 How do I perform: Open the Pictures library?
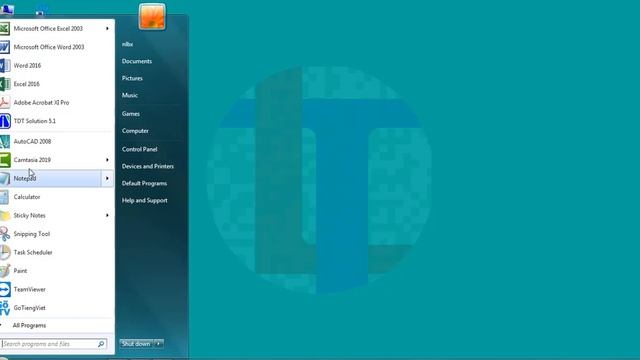point(132,78)
